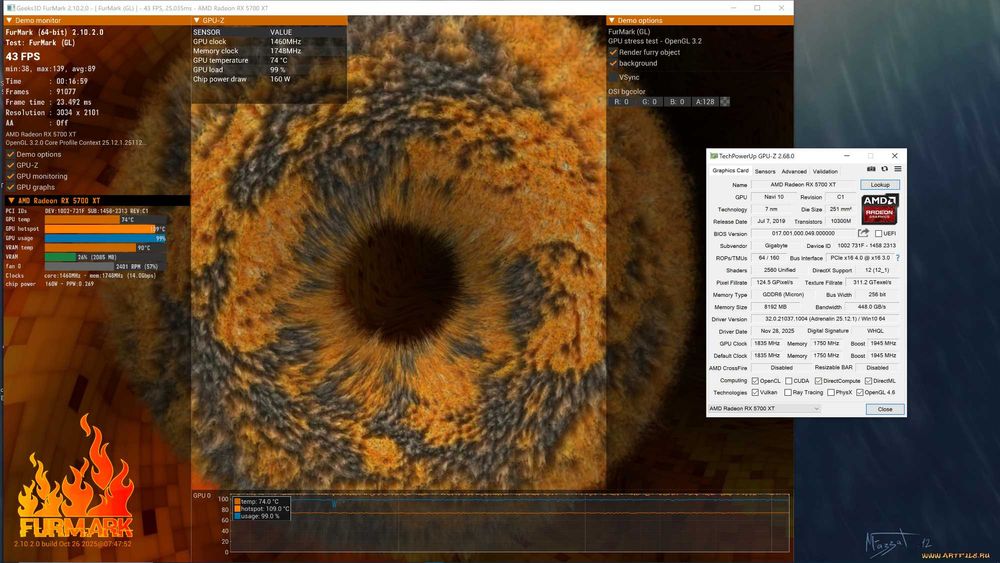
Task: Click the Close button in GPU-Z
Action: pos(884,409)
